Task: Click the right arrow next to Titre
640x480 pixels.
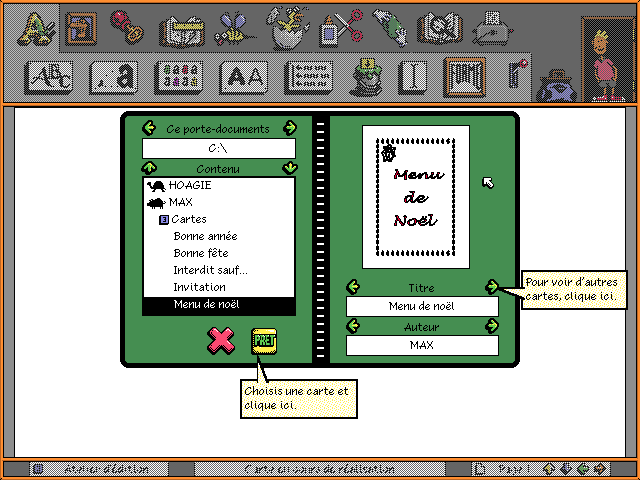Action: click(492, 287)
